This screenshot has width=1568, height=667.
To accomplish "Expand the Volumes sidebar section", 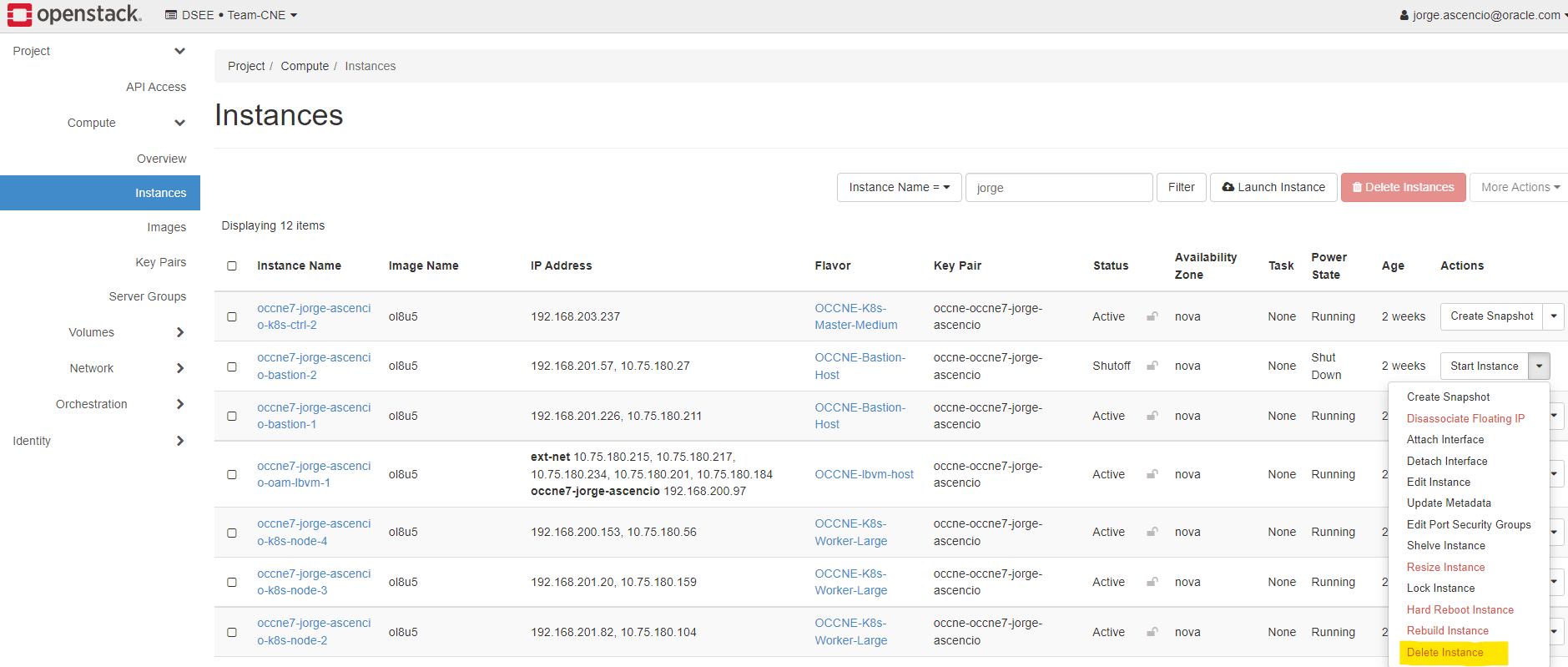I will (180, 332).
